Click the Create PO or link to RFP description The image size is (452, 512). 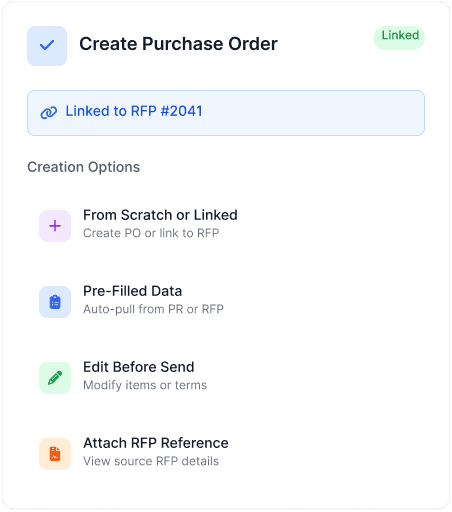tap(151, 233)
